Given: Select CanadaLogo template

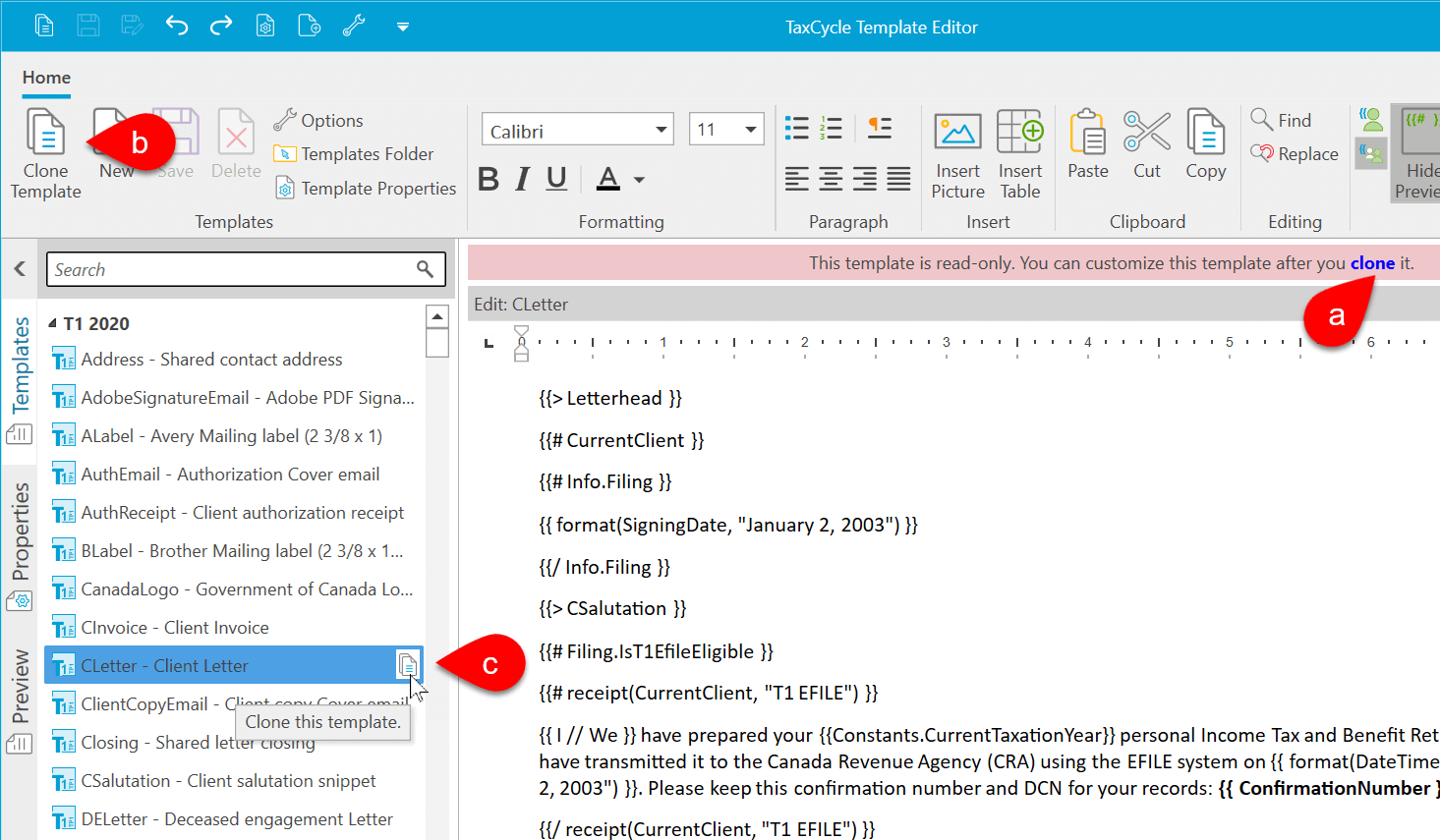Looking at the screenshot, I should 234,589.
